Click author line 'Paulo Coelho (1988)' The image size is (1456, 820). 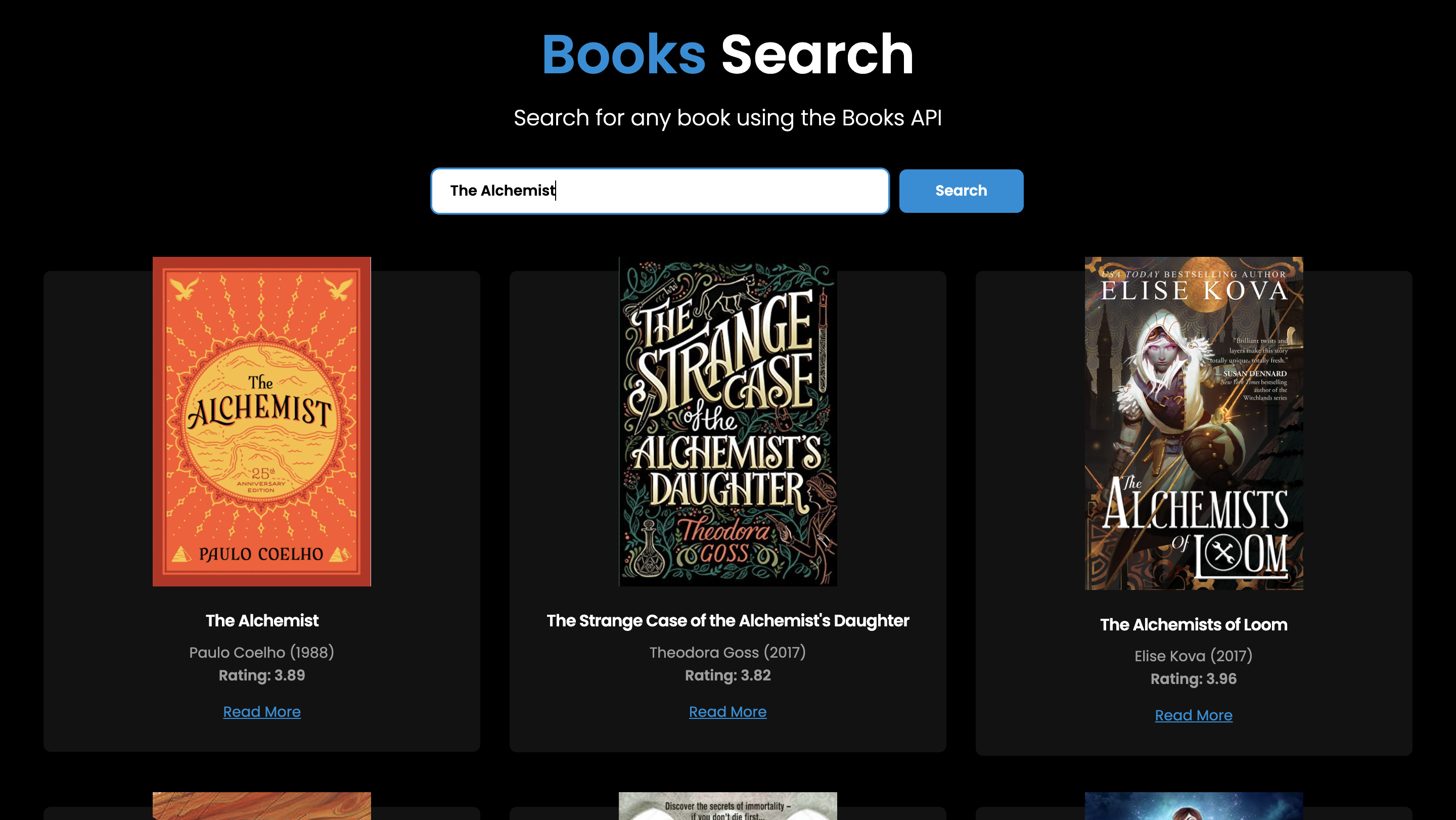click(262, 652)
